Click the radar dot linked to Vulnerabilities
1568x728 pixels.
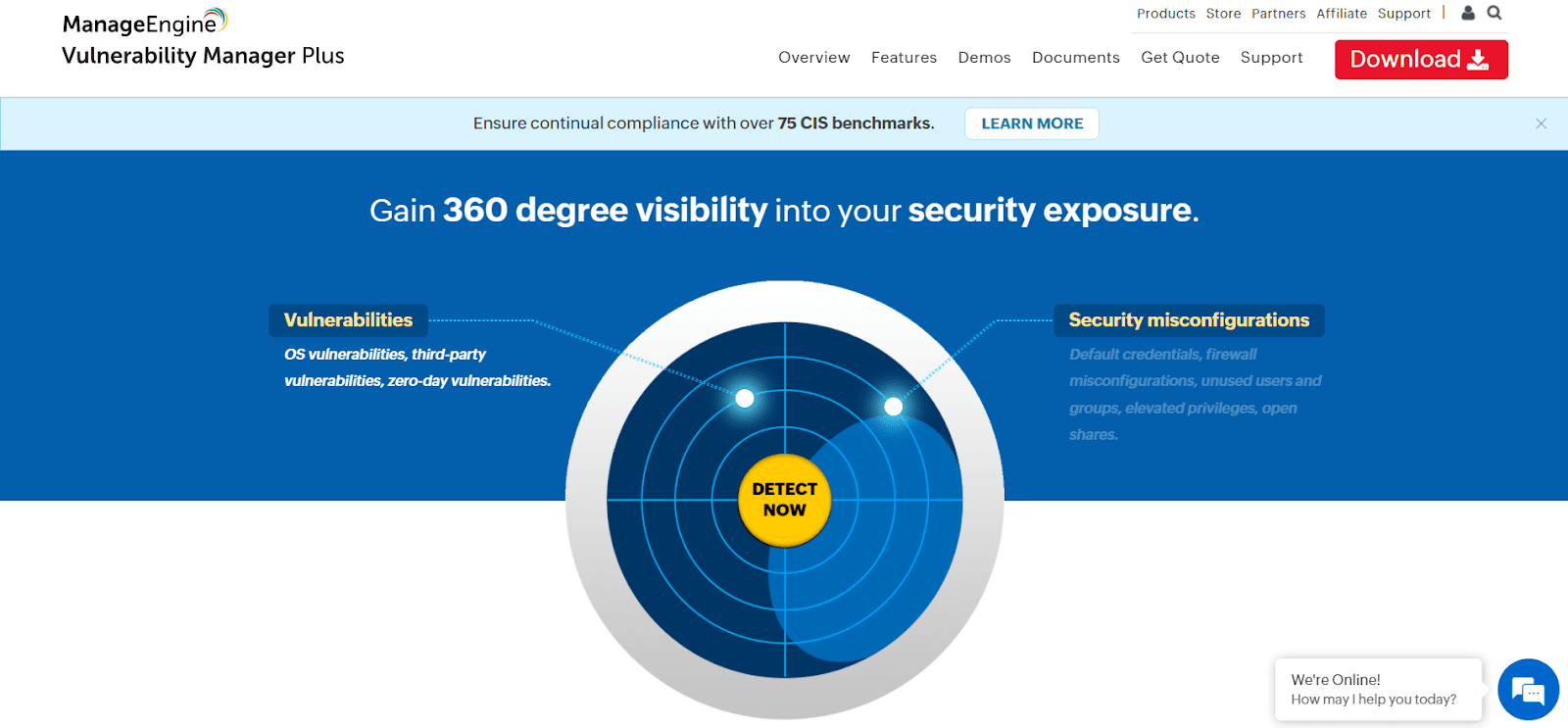(x=745, y=398)
